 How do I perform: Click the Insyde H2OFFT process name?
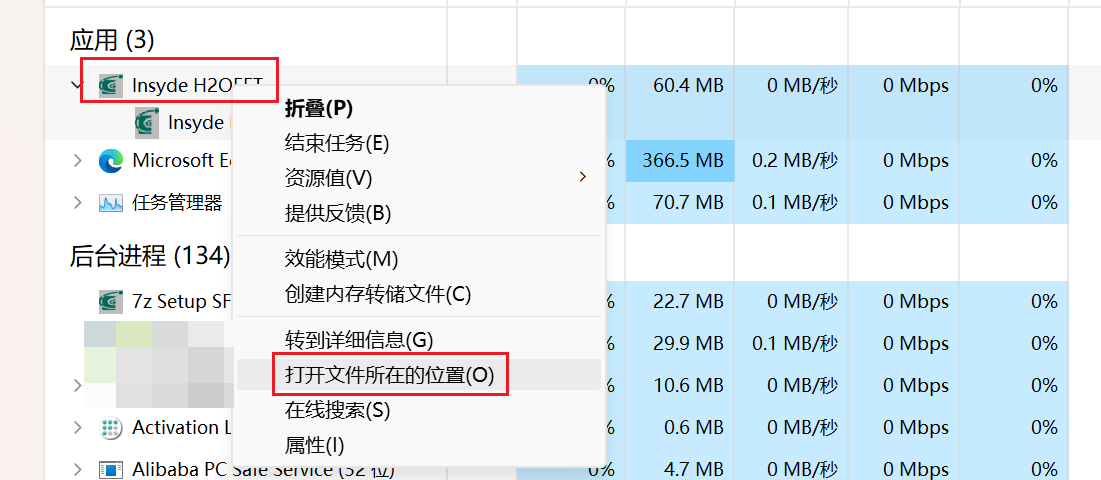197,86
